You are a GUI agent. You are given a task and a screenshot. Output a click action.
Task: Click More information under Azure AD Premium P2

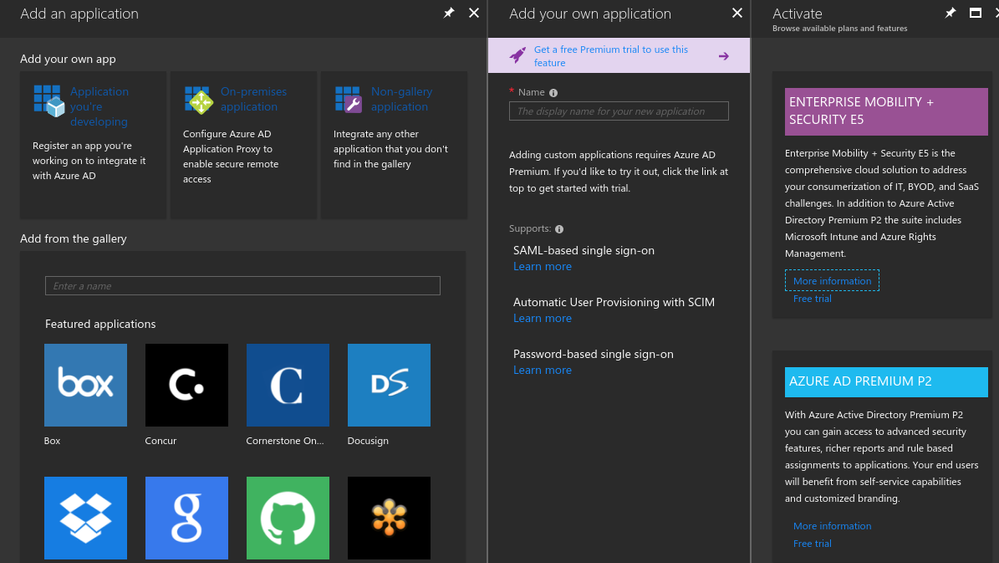[x=832, y=526]
